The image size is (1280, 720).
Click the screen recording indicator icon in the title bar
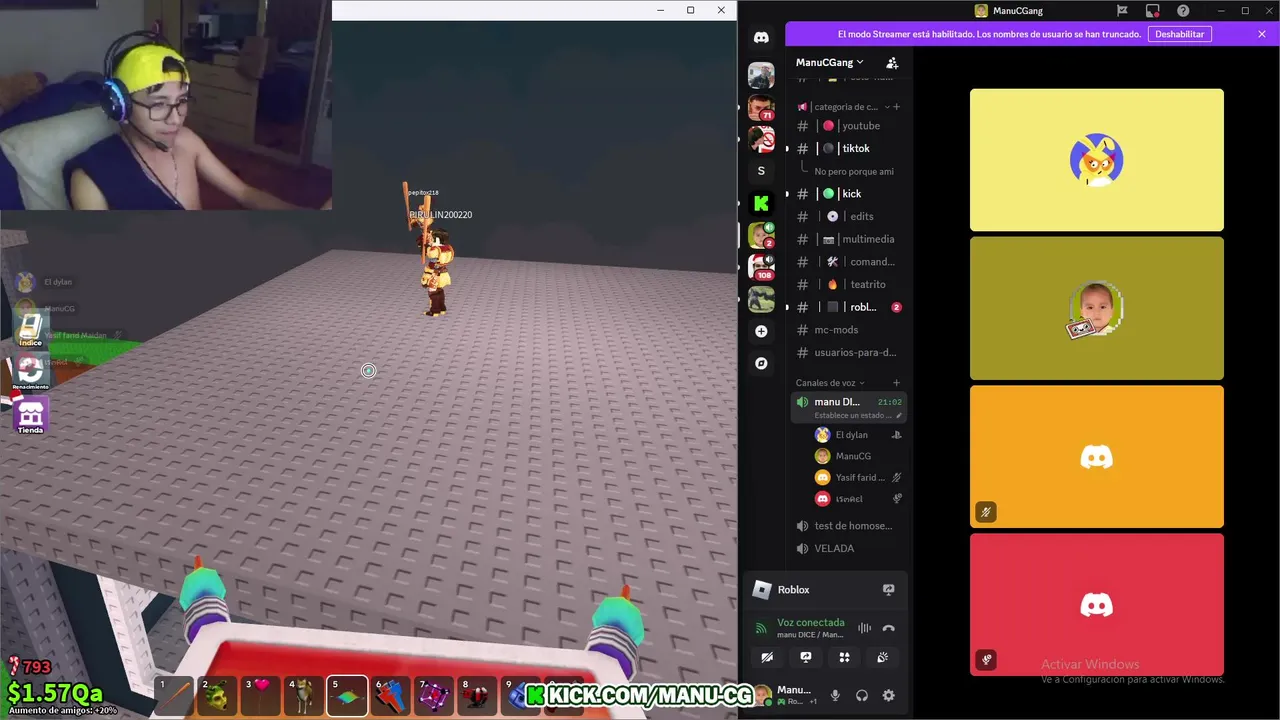tap(1152, 11)
